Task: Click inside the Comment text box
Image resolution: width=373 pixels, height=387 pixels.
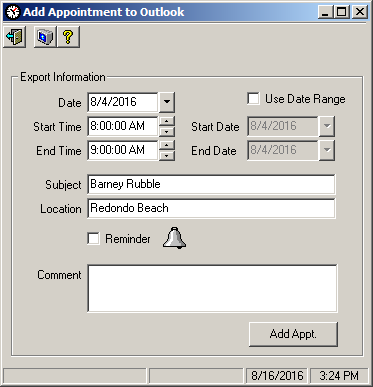Action: tap(212, 288)
